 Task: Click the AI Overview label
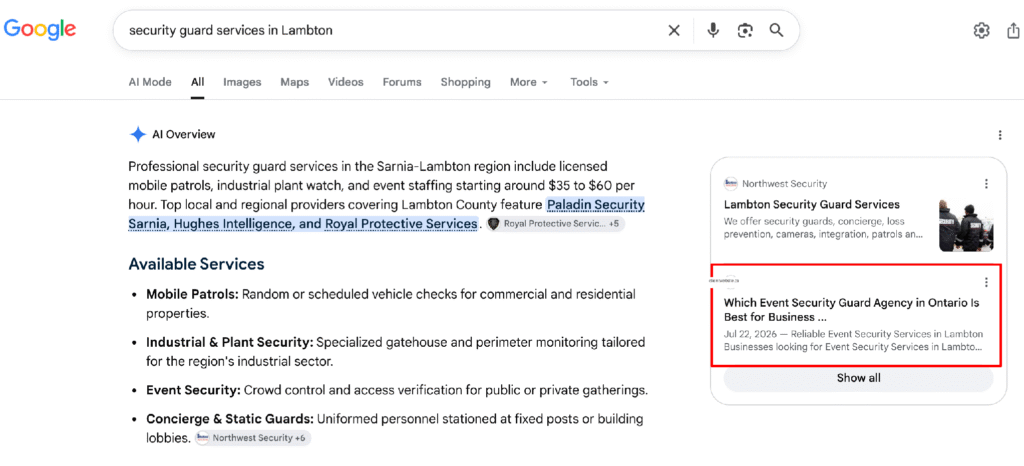[184, 134]
